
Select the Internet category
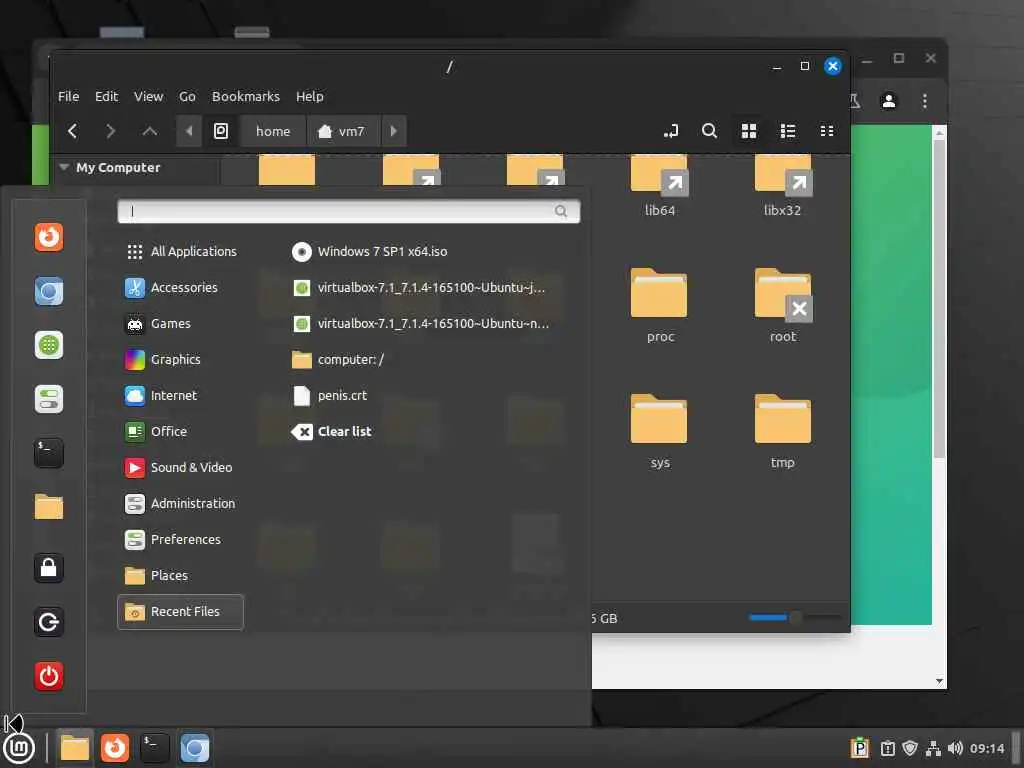181,395
